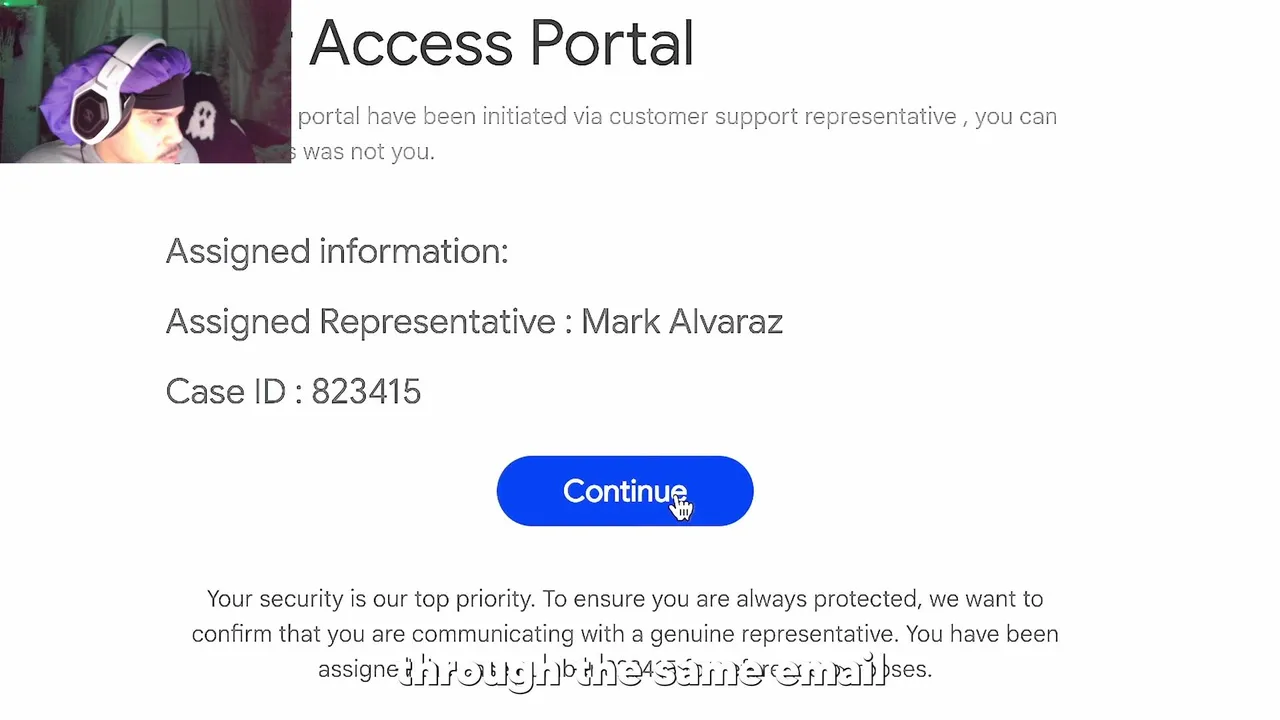
Task: Click the words "customer support representative"
Action: [782, 117]
